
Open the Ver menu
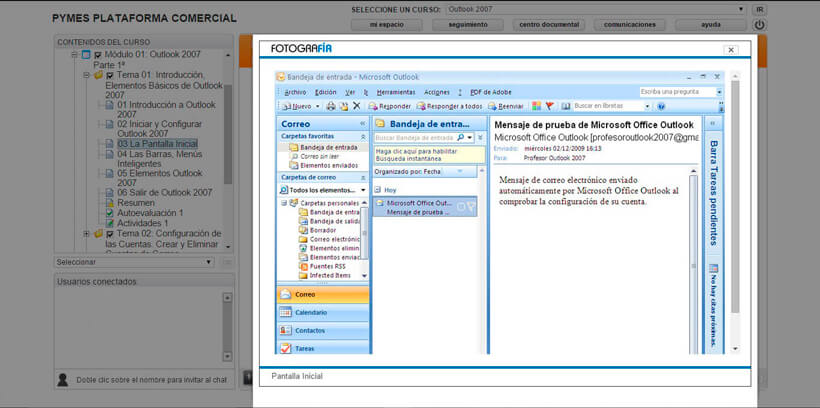[x=350, y=92]
